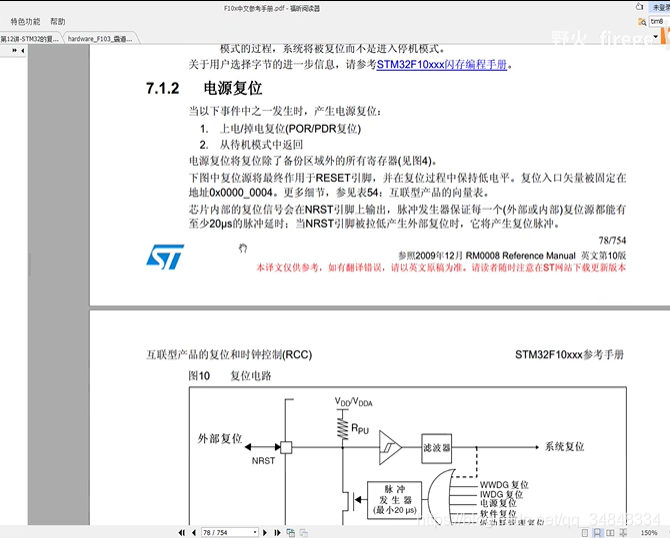
Task: Click the 78/754 page number in footer
Action: pos(612,241)
